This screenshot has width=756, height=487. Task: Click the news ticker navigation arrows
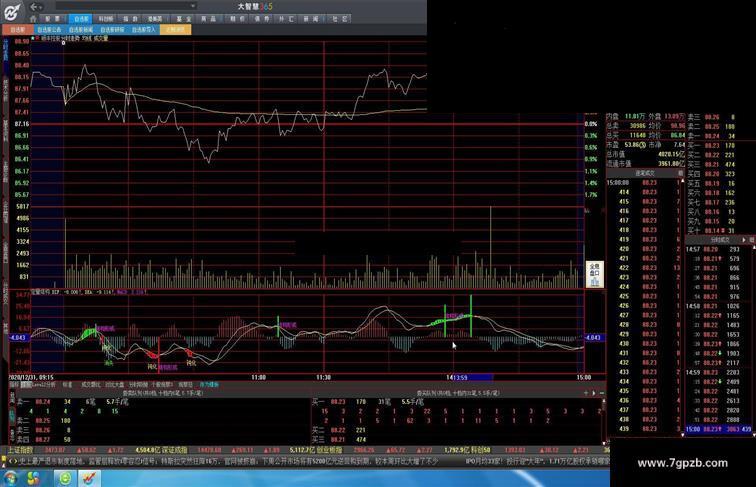(11, 461)
